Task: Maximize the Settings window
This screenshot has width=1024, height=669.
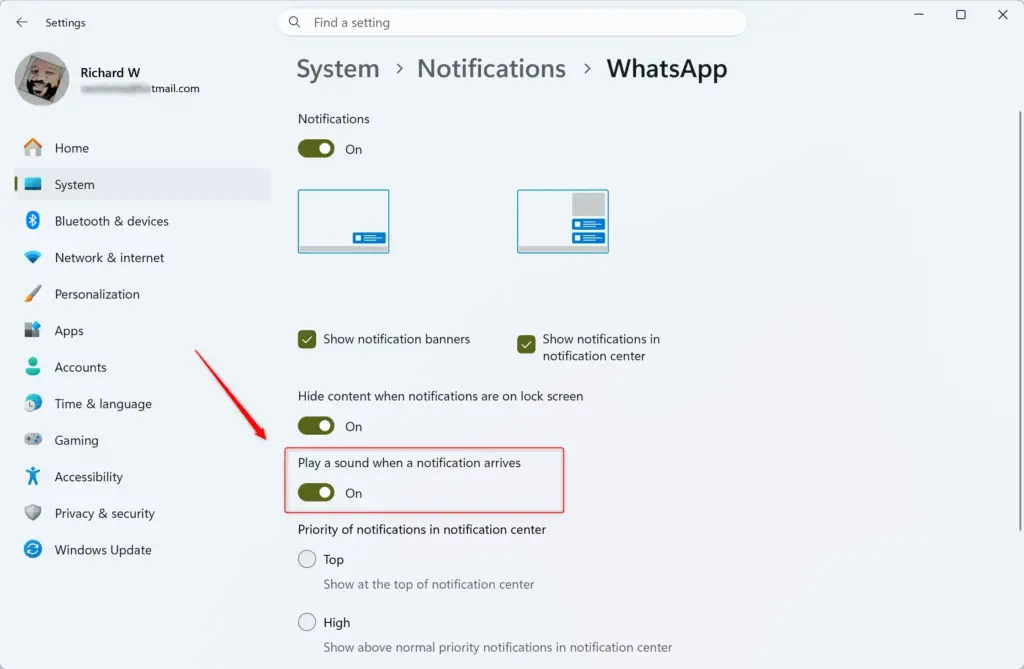Action: click(x=961, y=14)
